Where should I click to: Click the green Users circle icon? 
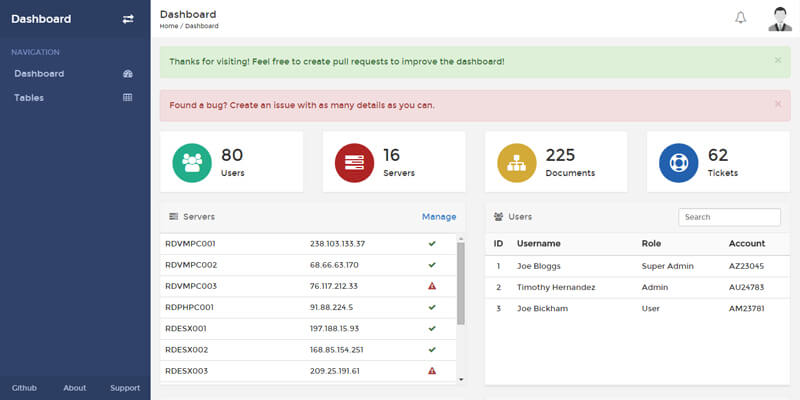pyautogui.click(x=193, y=163)
